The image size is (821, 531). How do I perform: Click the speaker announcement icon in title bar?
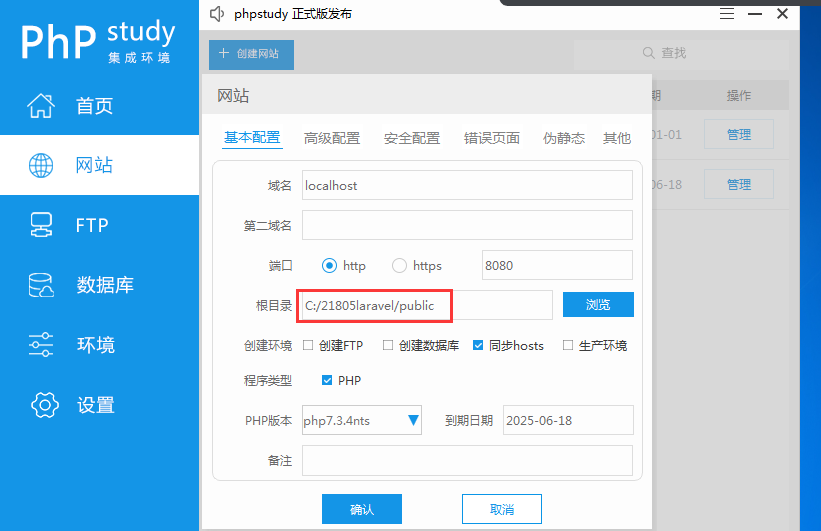click(x=217, y=14)
